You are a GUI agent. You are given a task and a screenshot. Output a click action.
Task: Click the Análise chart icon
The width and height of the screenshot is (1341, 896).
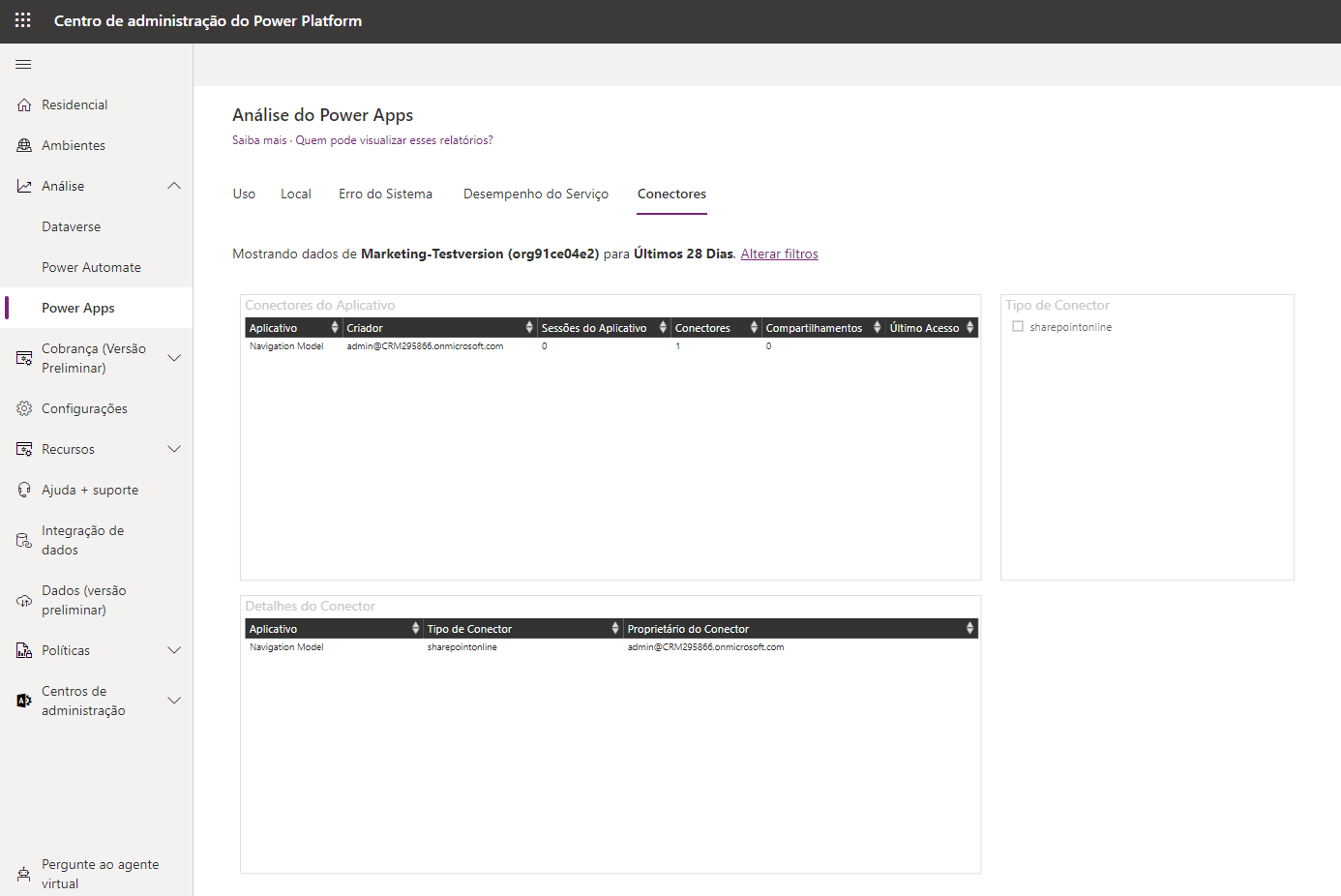click(24, 186)
